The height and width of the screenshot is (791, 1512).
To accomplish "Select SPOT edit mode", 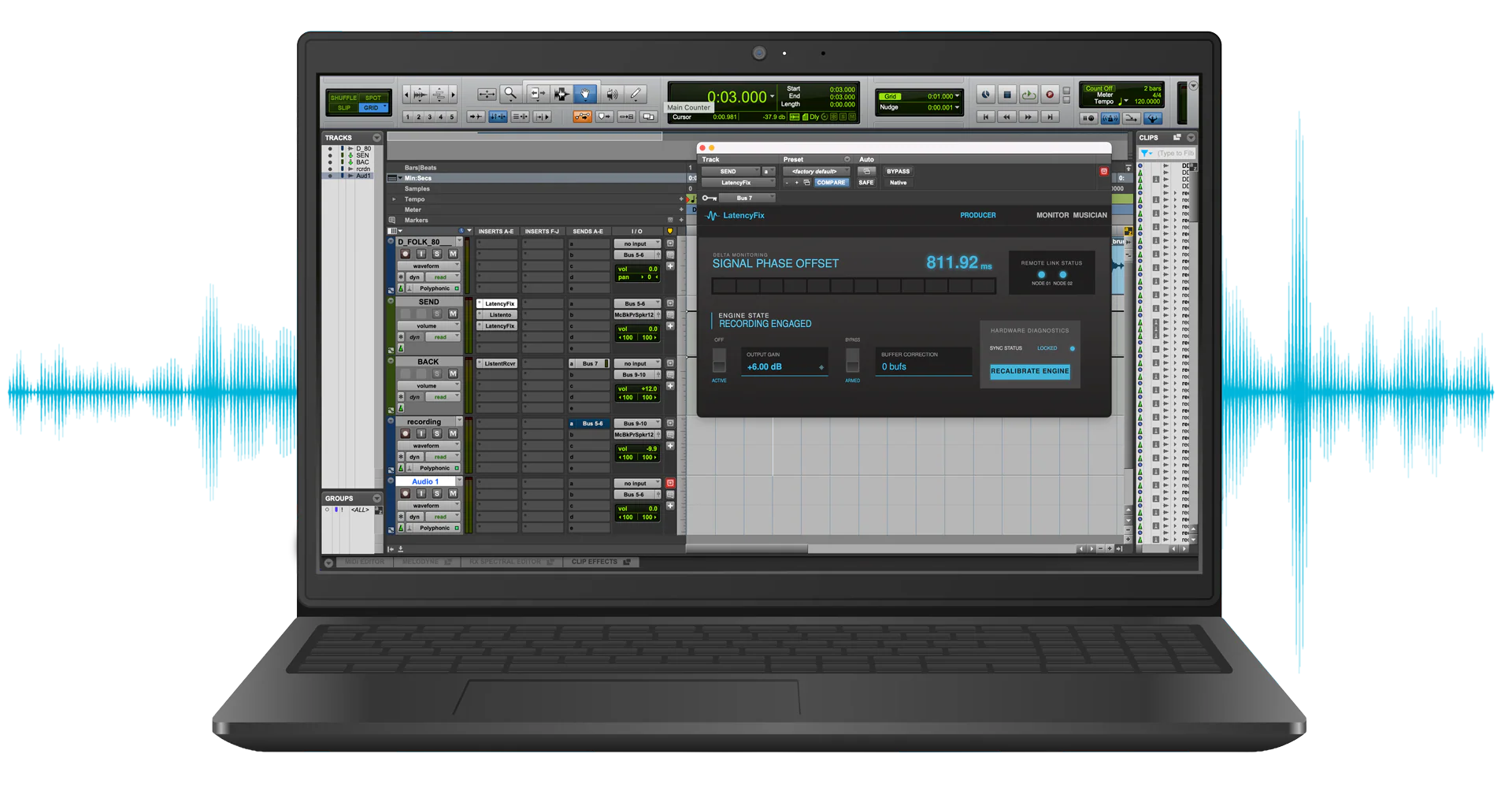I will (373, 98).
